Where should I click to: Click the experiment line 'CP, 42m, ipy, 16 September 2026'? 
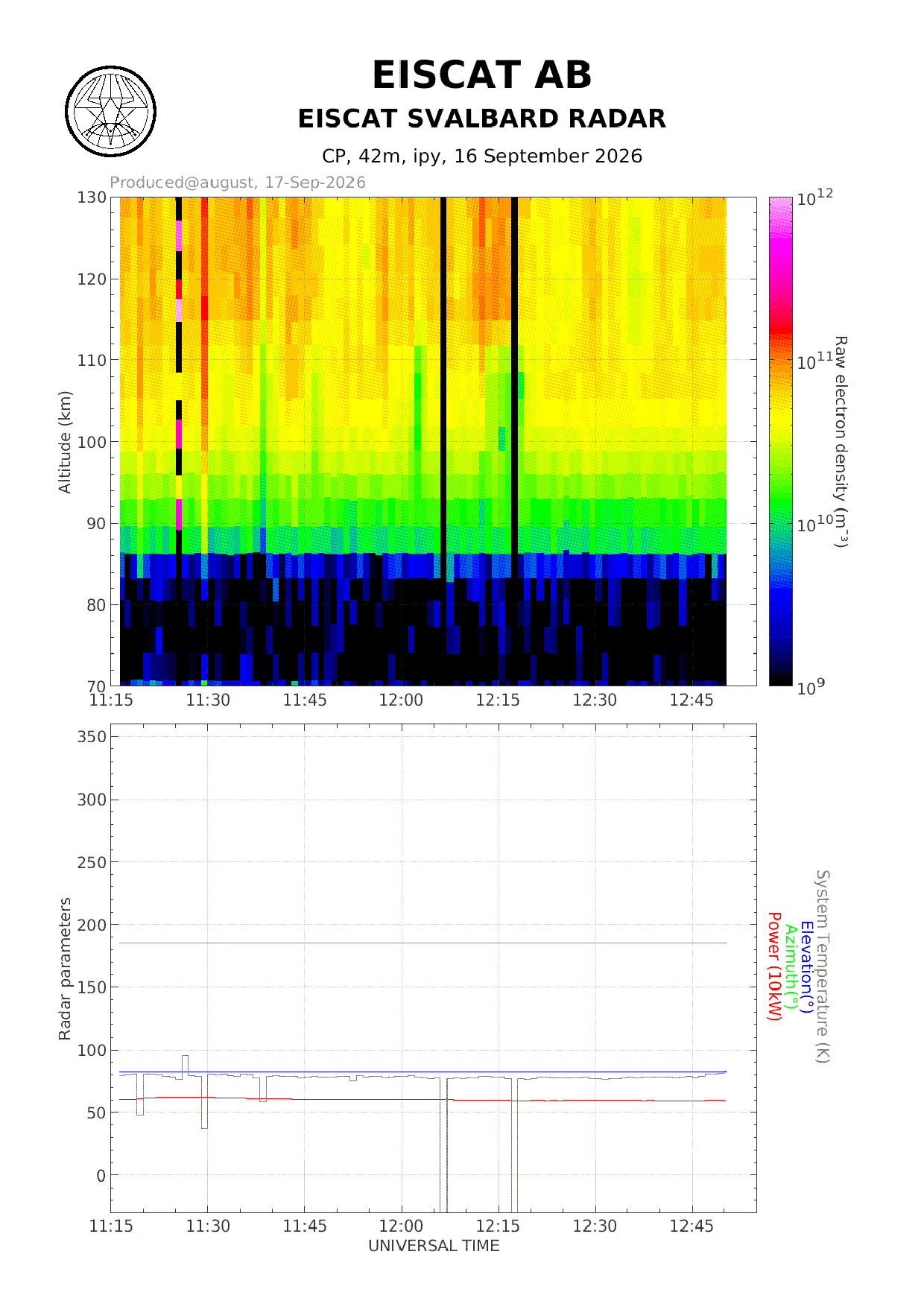click(481, 156)
